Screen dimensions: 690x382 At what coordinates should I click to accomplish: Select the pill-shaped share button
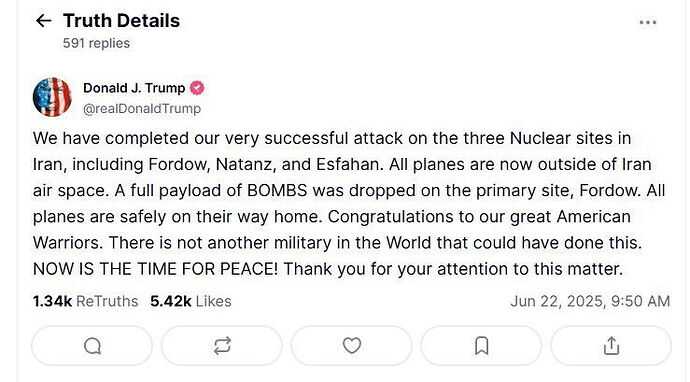tap(611, 346)
